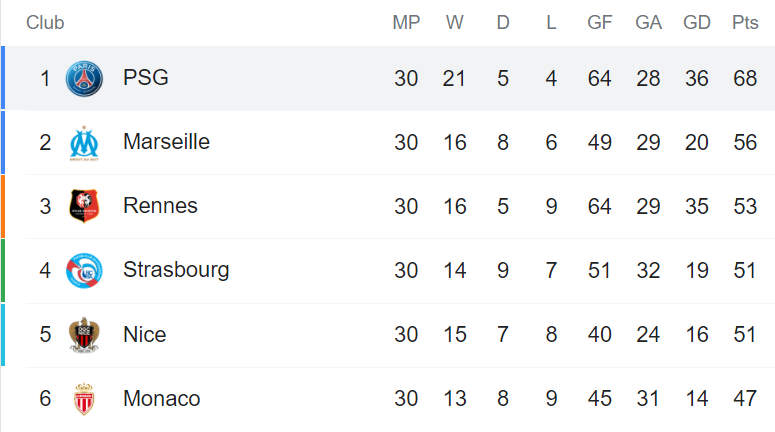Click the Club column header
Image resolution: width=775 pixels, height=432 pixels.
pyautogui.click(x=45, y=23)
